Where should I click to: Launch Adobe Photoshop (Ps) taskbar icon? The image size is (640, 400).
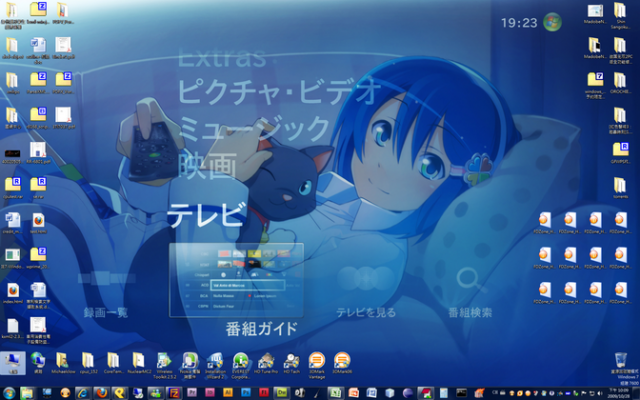click(x=246, y=393)
